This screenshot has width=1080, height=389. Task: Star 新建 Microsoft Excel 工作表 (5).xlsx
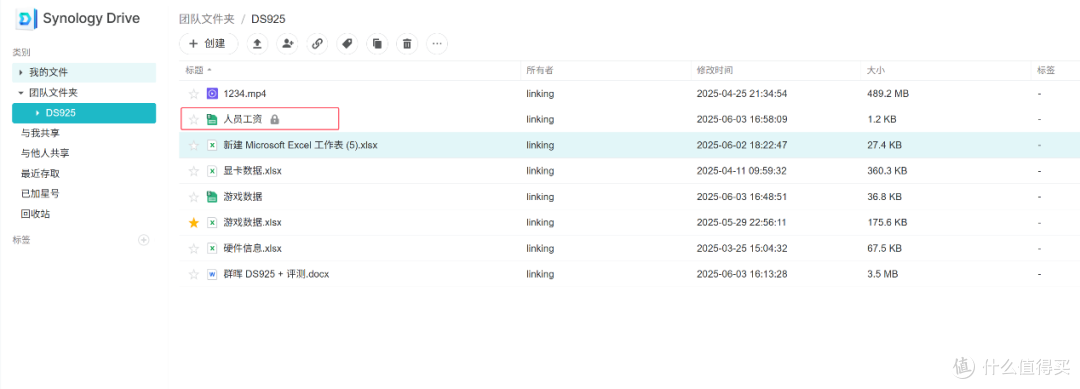194,145
